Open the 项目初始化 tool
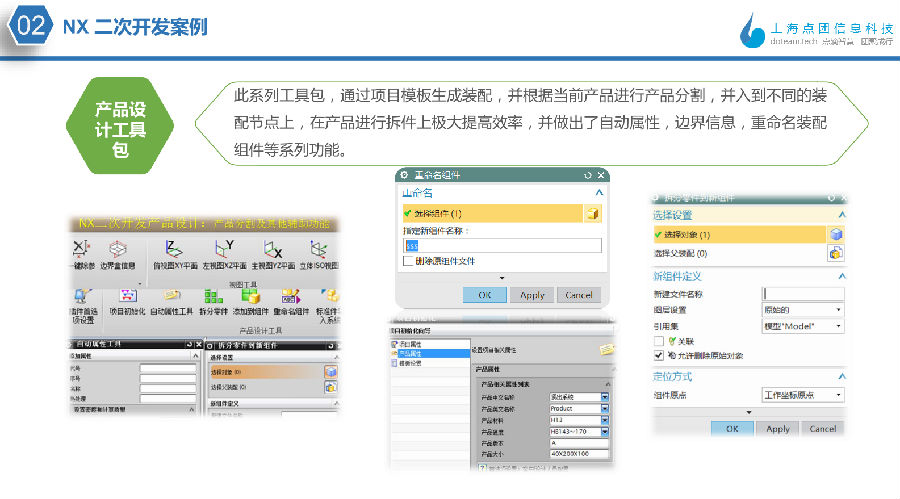 (x=127, y=297)
